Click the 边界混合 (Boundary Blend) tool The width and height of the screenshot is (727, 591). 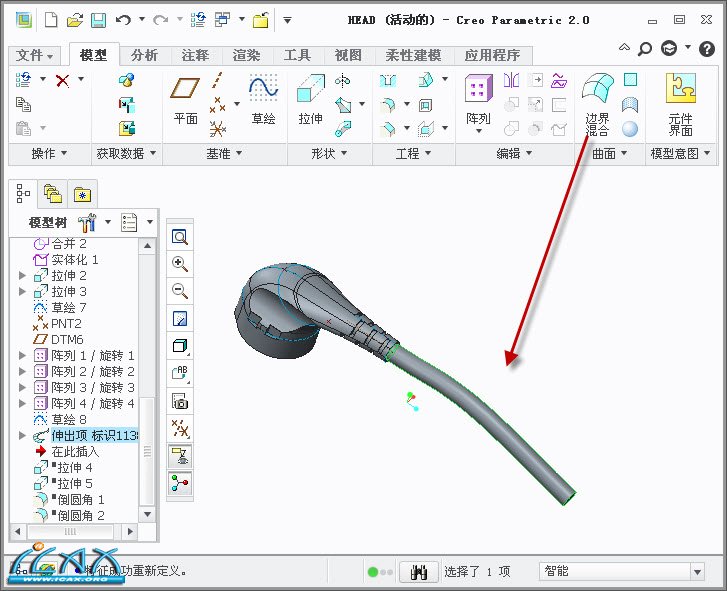pos(597,103)
